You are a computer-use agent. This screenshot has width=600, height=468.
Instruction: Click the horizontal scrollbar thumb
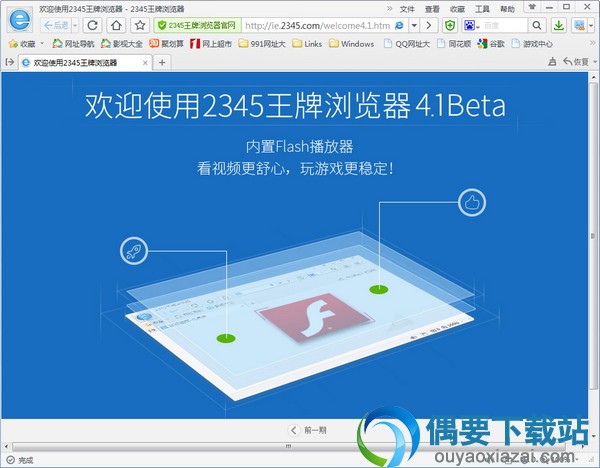pyautogui.click(x=289, y=447)
